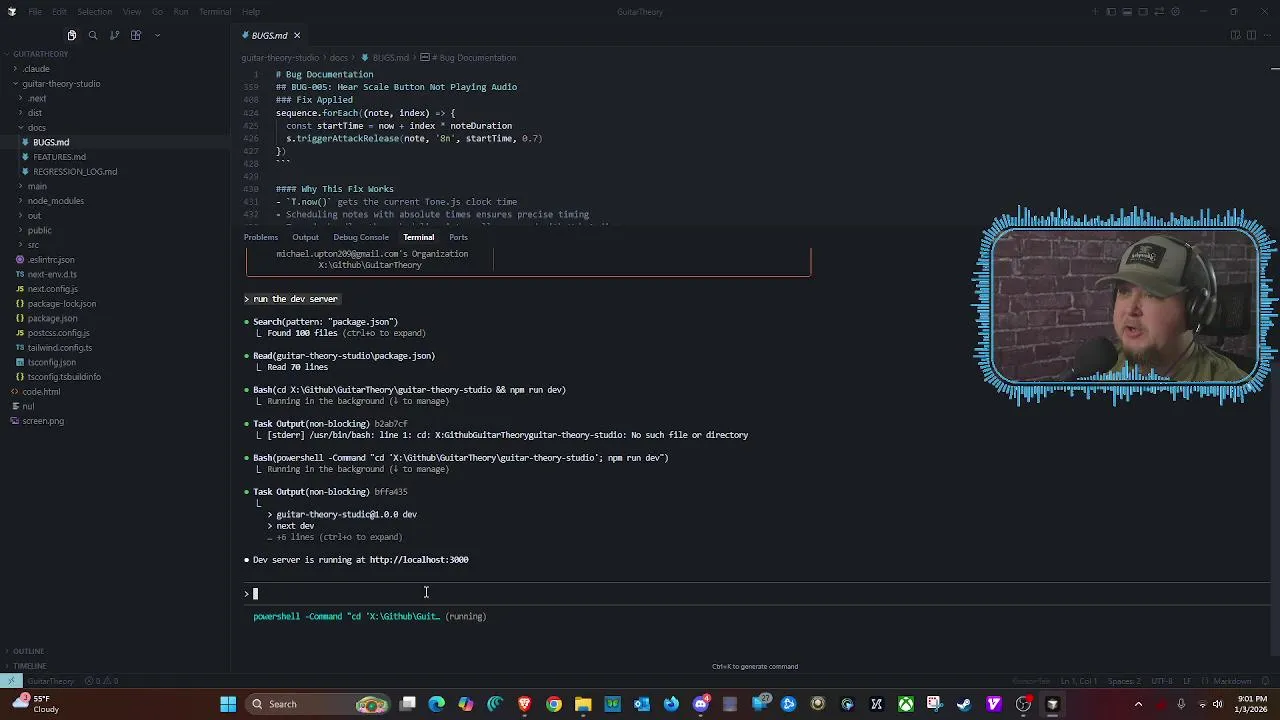The image size is (1280, 720).
Task: Open next.config.js file
Action: click(x=52, y=289)
